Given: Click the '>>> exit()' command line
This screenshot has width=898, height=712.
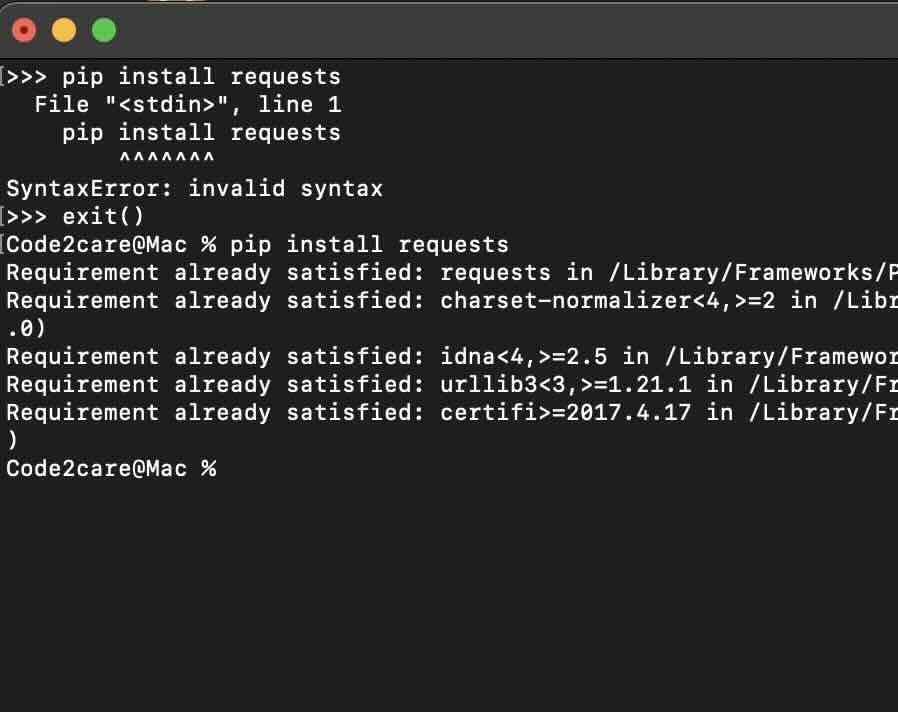Looking at the screenshot, I should (76, 217).
